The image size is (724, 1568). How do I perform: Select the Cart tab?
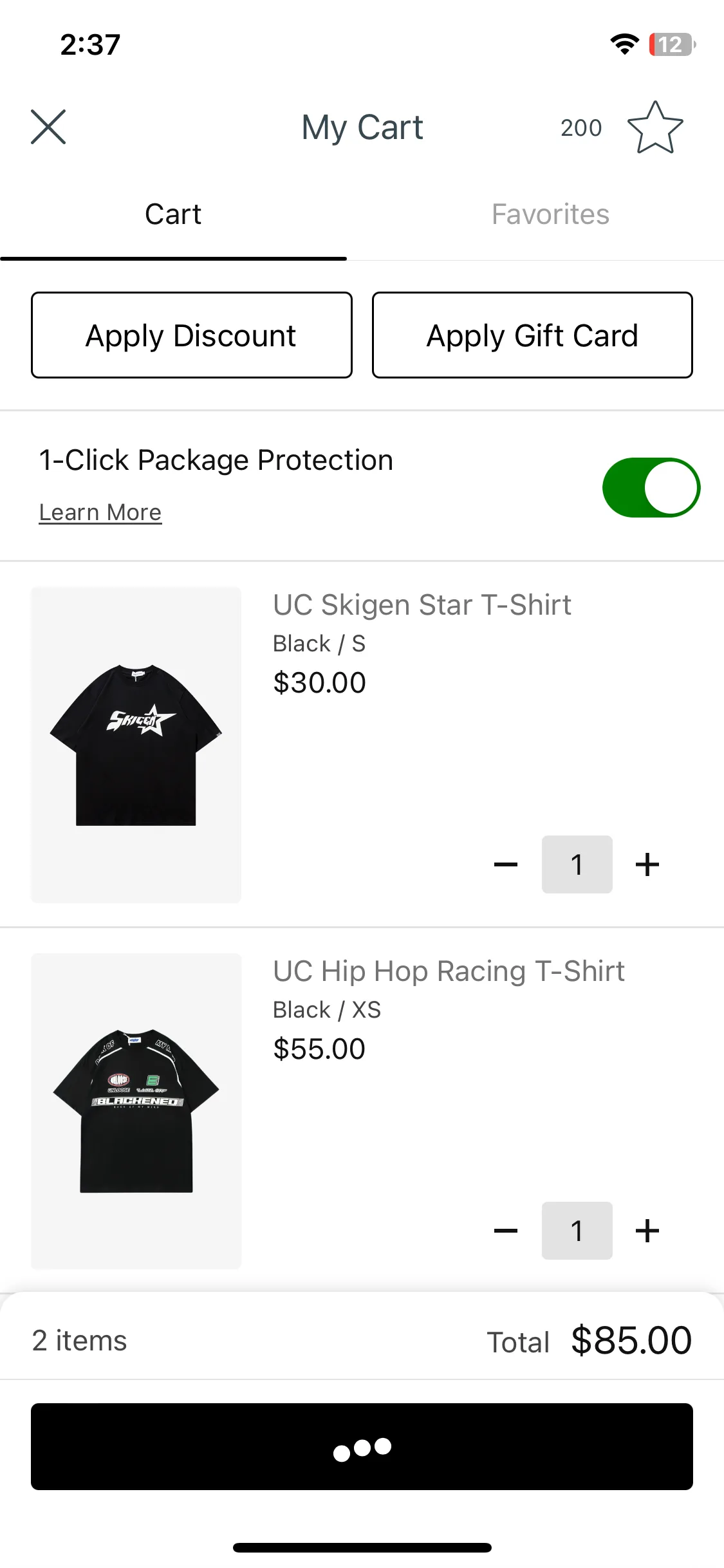tap(173, 214)
